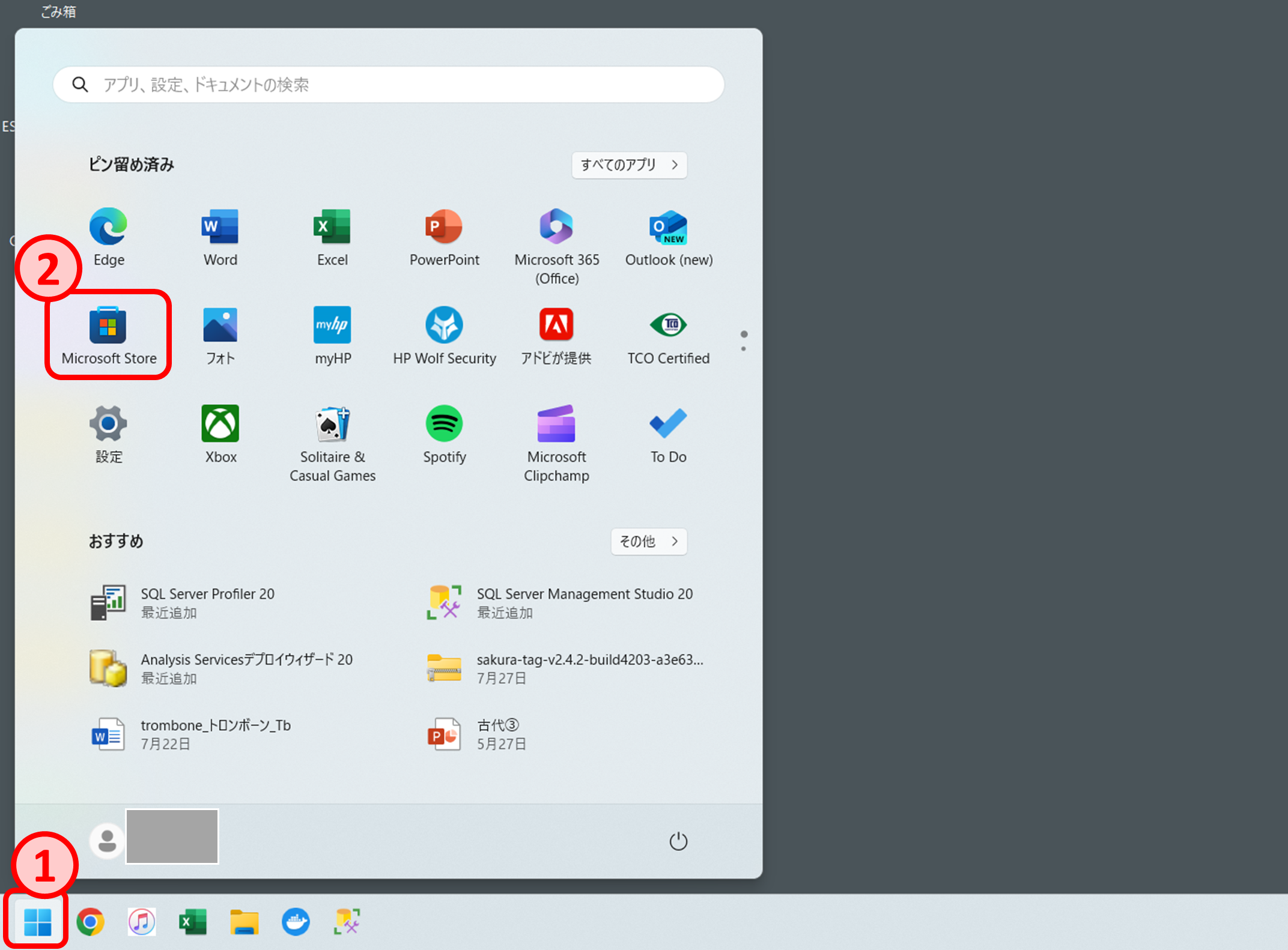Open 設定 settings app
The width and height of the screenshot is (1288, 950).
[109, 434]
